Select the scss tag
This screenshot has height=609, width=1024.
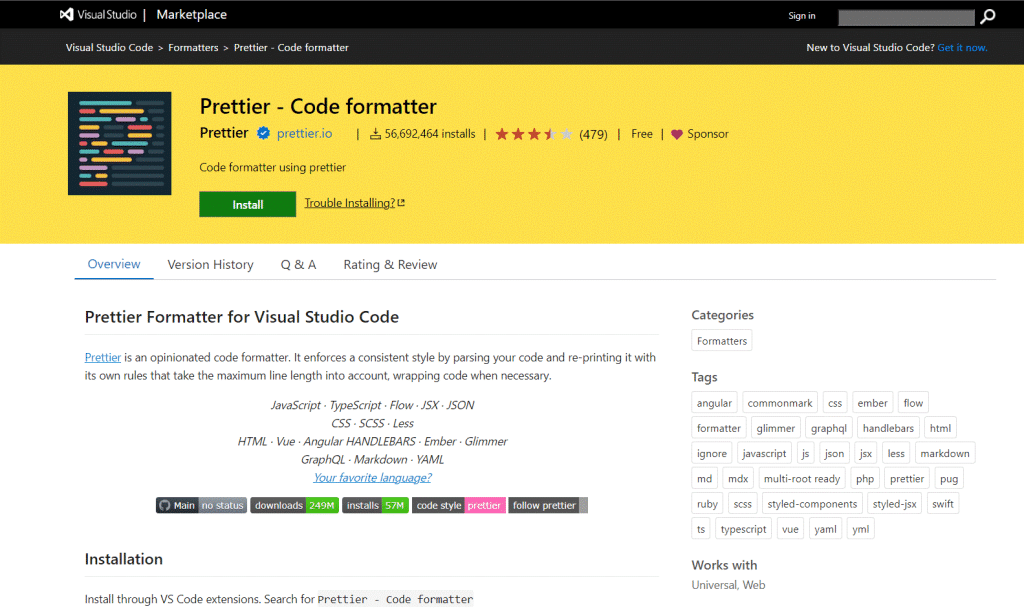click(743, 504)
